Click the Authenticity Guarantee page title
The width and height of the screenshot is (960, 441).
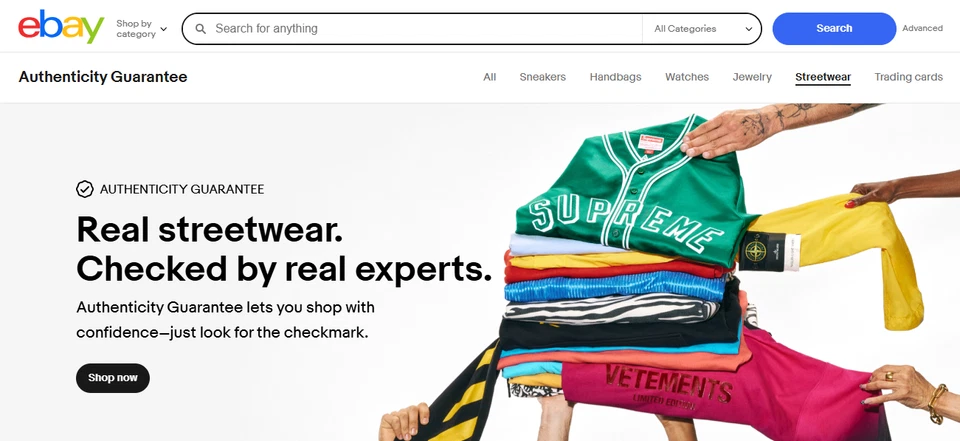pyautogui.click(x=103, y=77)
